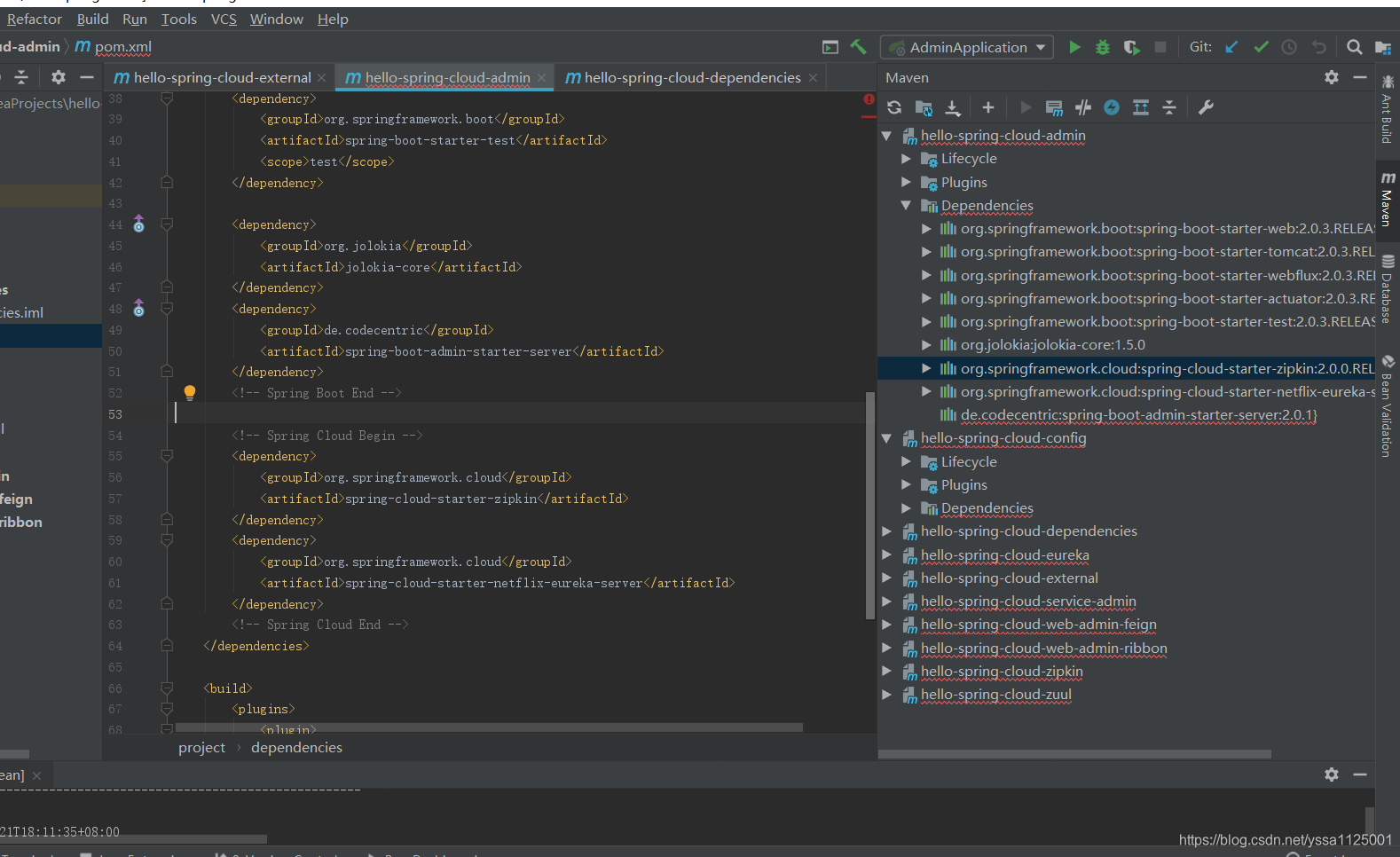Click dependencies in editor breadcrumb
This screenshot has height=857, width=1400.
tap(296, 748)
